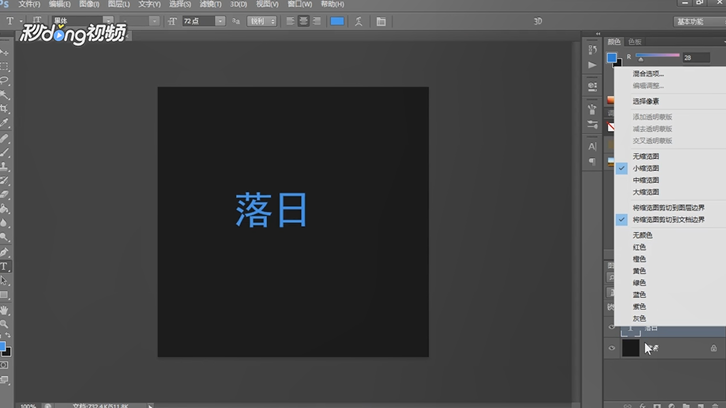Select the Brush tool

coord(5,152)
